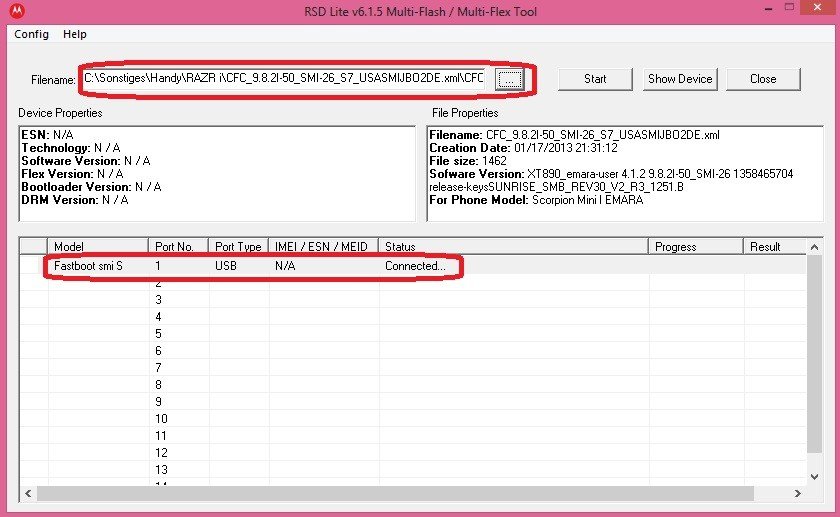Viewport: 840px width, 517px height.
Task: Click the ESN: N/A line
Action: click(x=47, y=134)
